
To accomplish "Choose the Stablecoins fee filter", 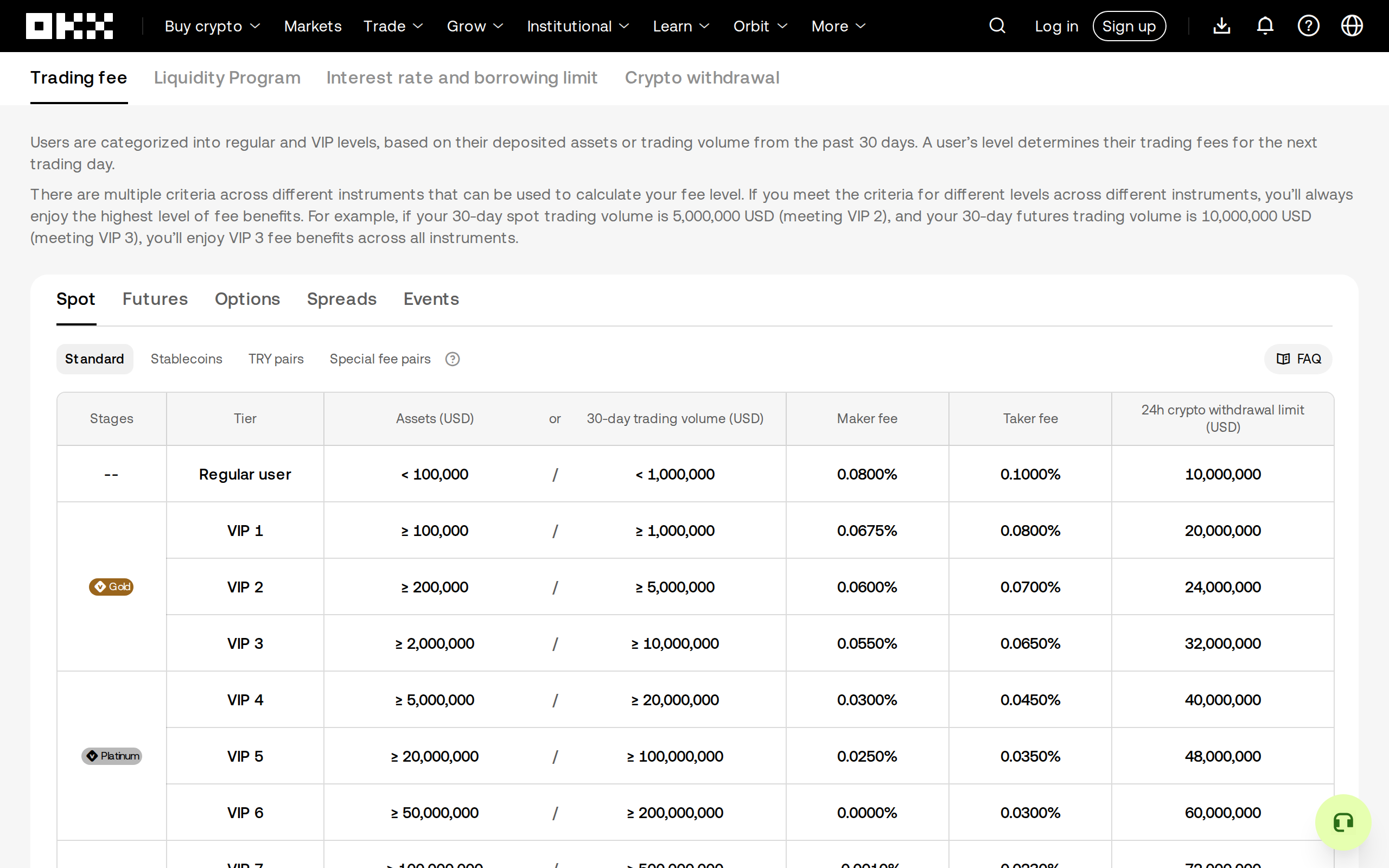I will coord(187,359).
